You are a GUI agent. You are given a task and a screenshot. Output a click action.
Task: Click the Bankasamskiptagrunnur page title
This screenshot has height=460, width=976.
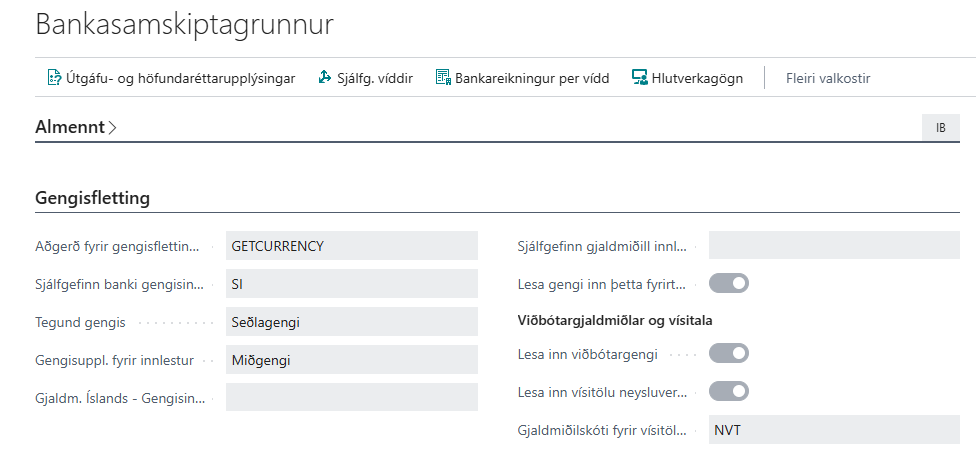pos(184,25)
